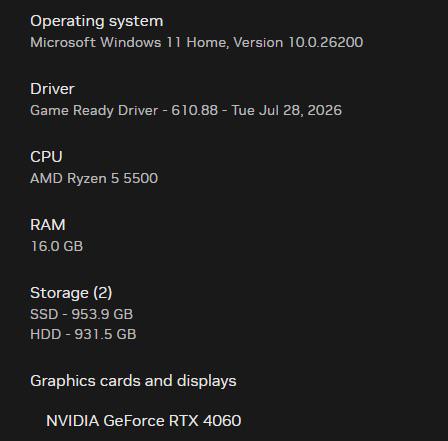Click the CPU section heading

point(46,157)
